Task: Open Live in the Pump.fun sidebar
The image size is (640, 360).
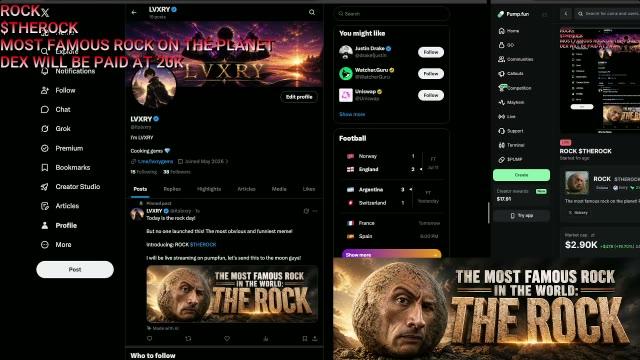Action: tap(507, 117)
